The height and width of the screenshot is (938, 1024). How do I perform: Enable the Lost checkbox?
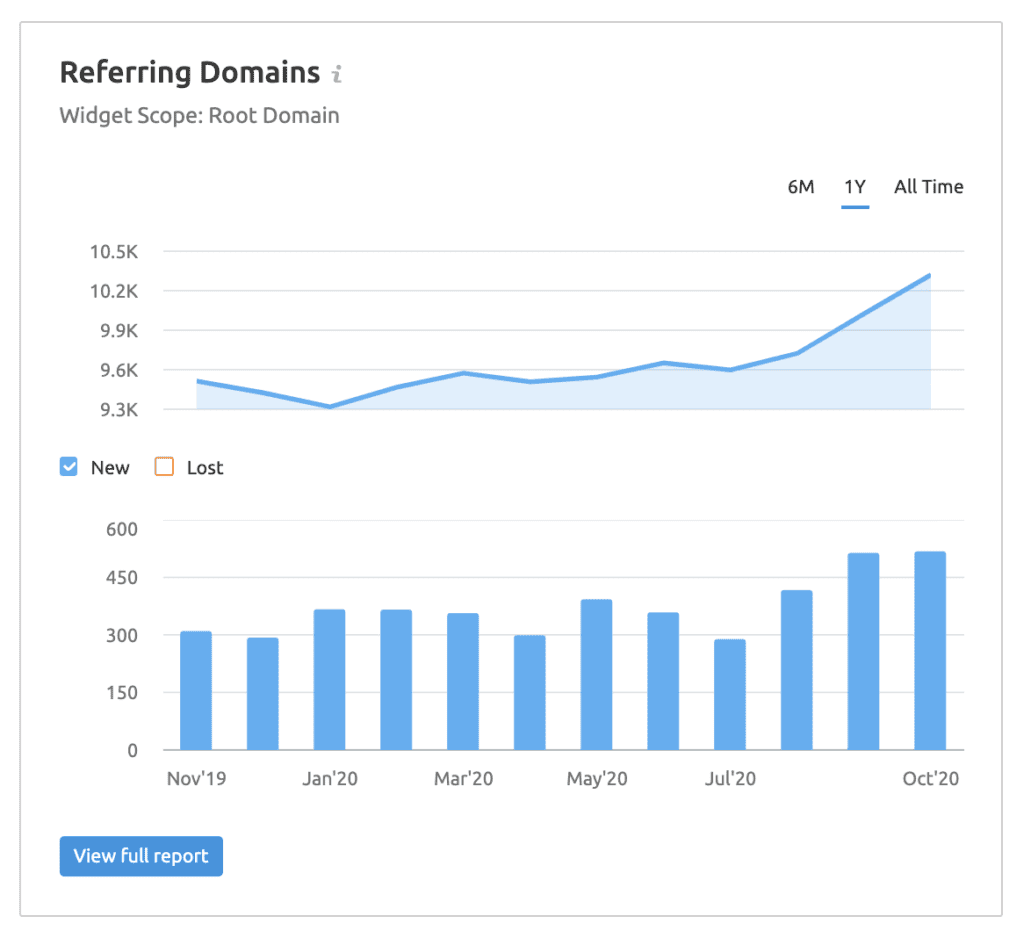pos(164,467)
